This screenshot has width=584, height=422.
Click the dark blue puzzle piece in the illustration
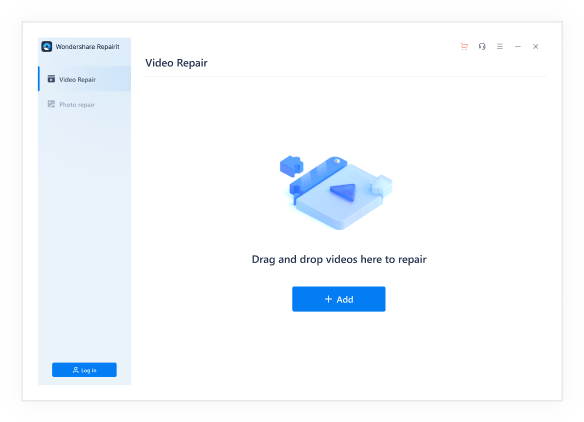(x=292, y=166)
